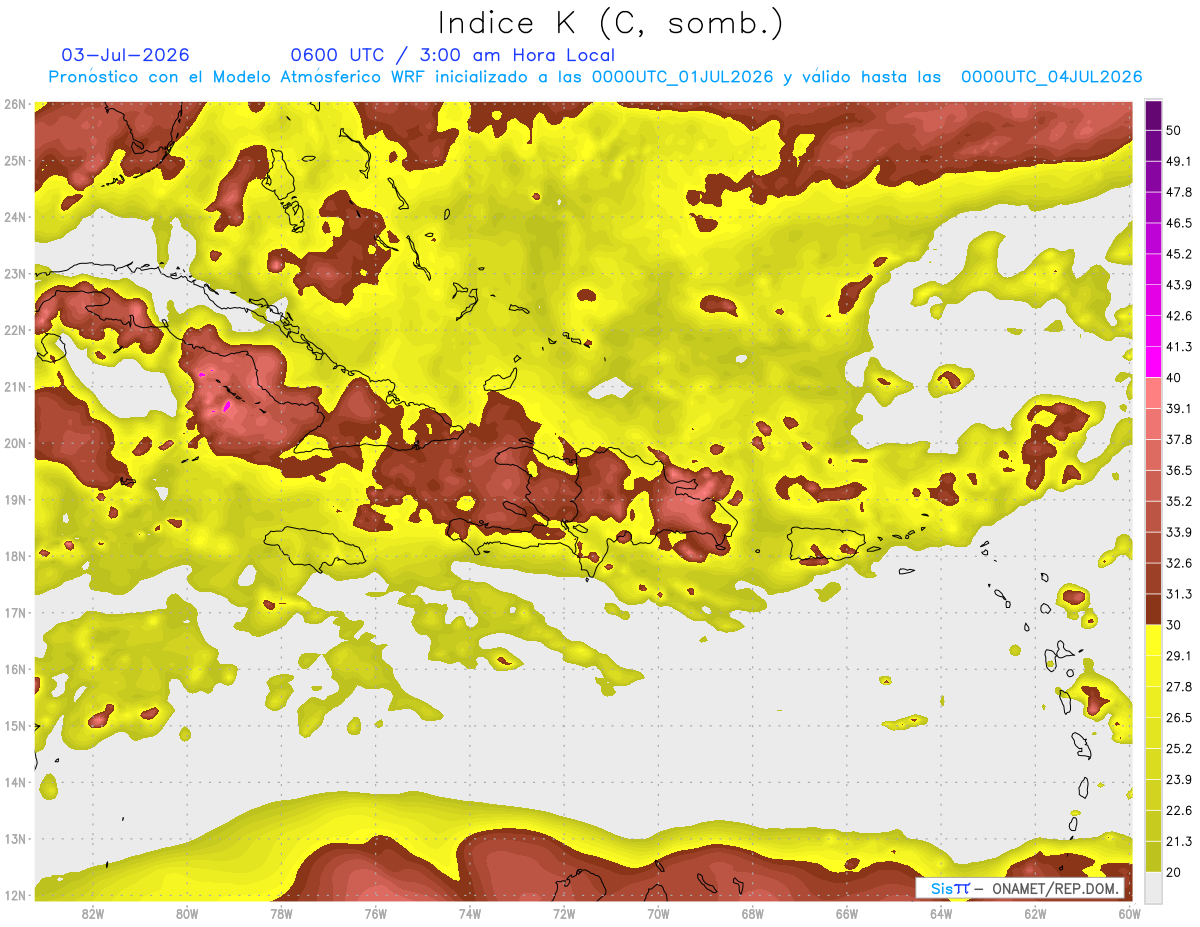This screenshot has height=927, width=1200.
Task: Click the "70W" longitude label
Action: pos(658,914)
